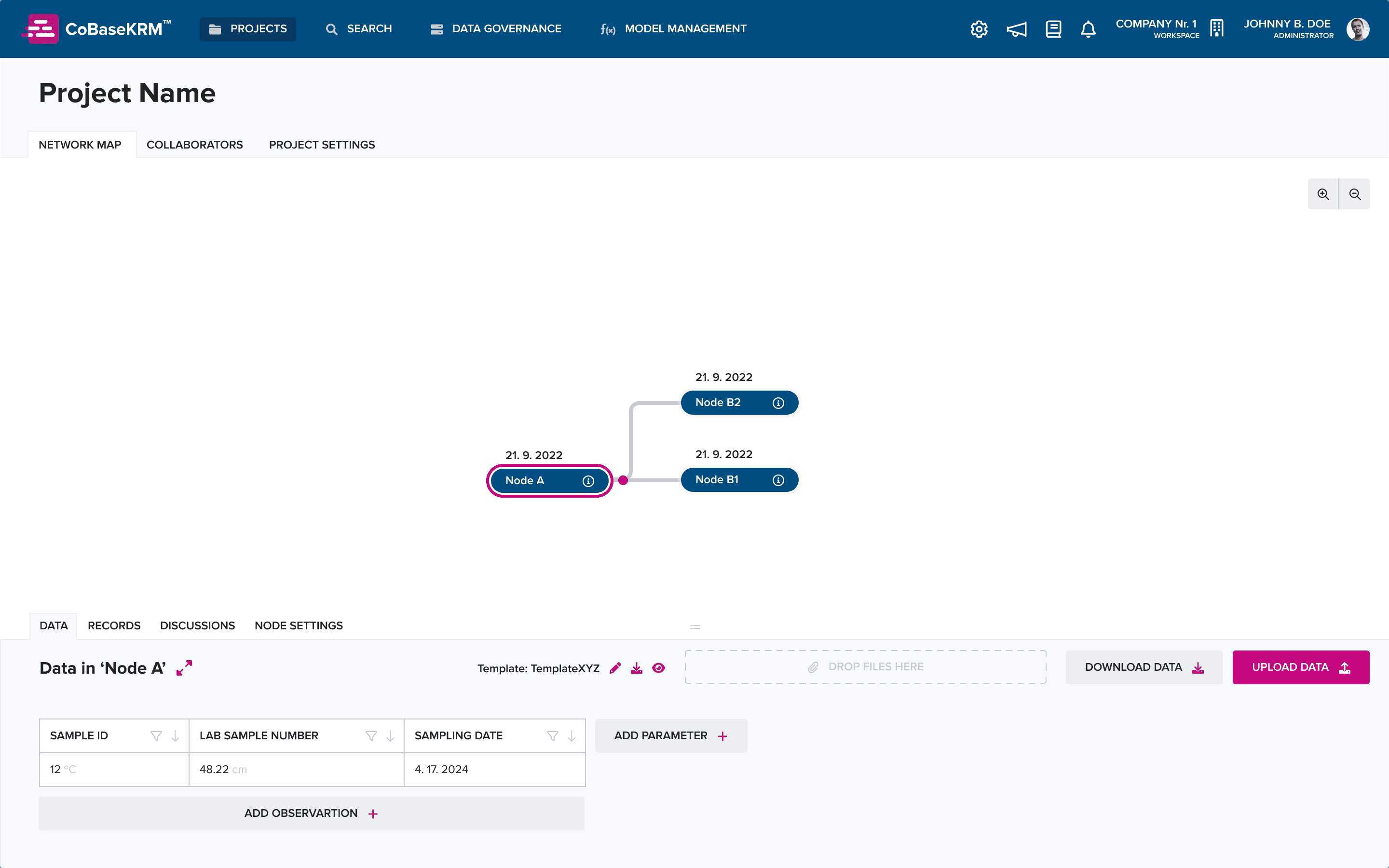
Task: Toggle template preview eye icon
Action: tap(658, 668)
